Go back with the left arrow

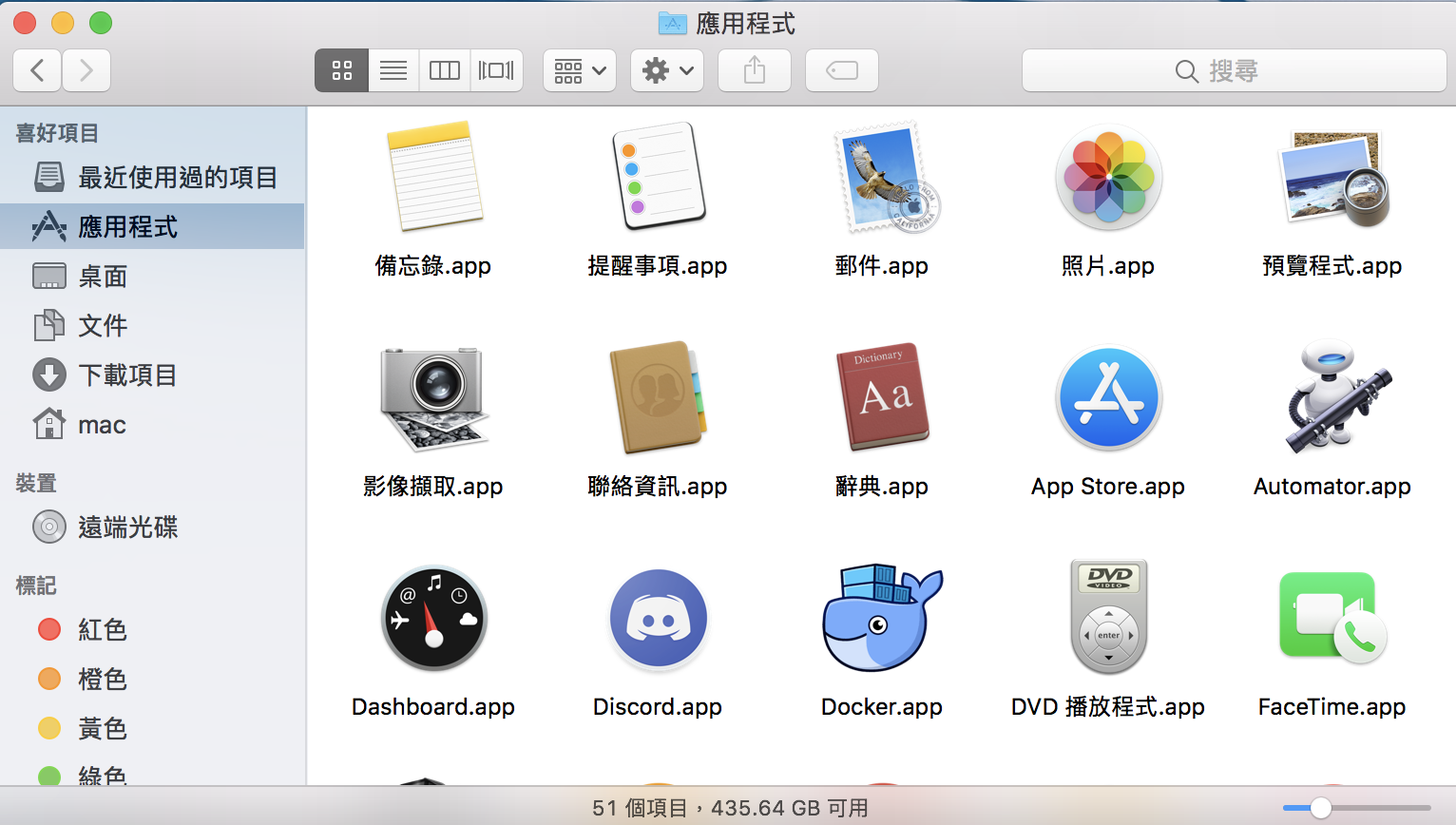pos(38,70)
